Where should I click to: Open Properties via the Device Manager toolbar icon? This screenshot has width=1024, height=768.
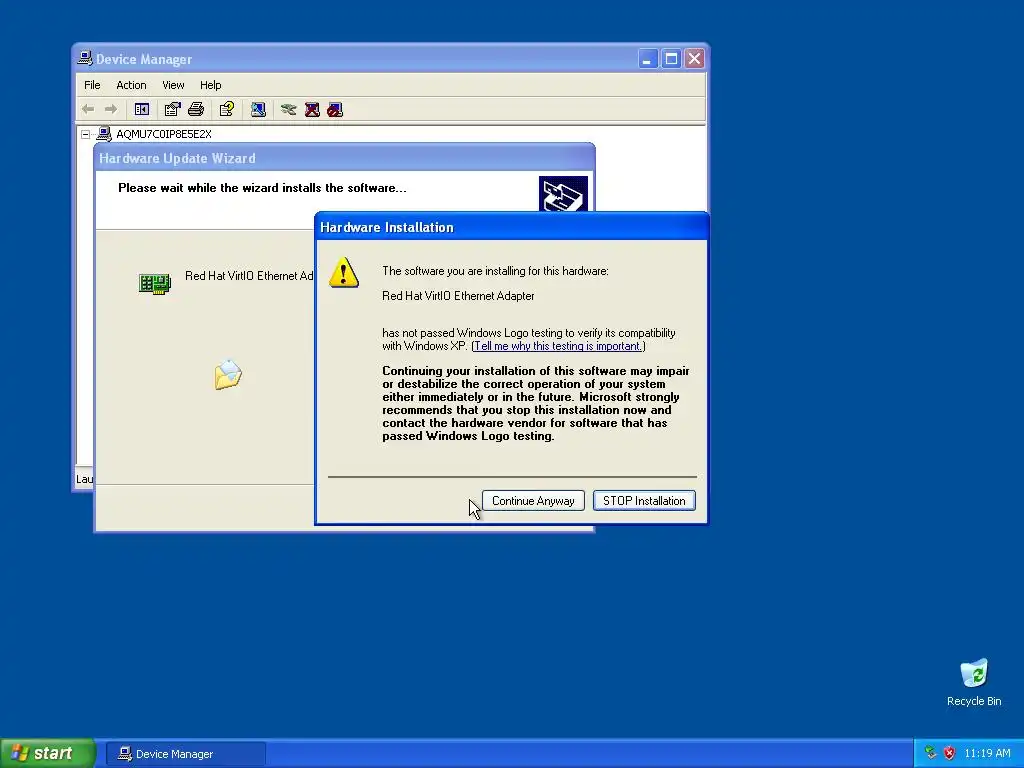tap(172, 109)
